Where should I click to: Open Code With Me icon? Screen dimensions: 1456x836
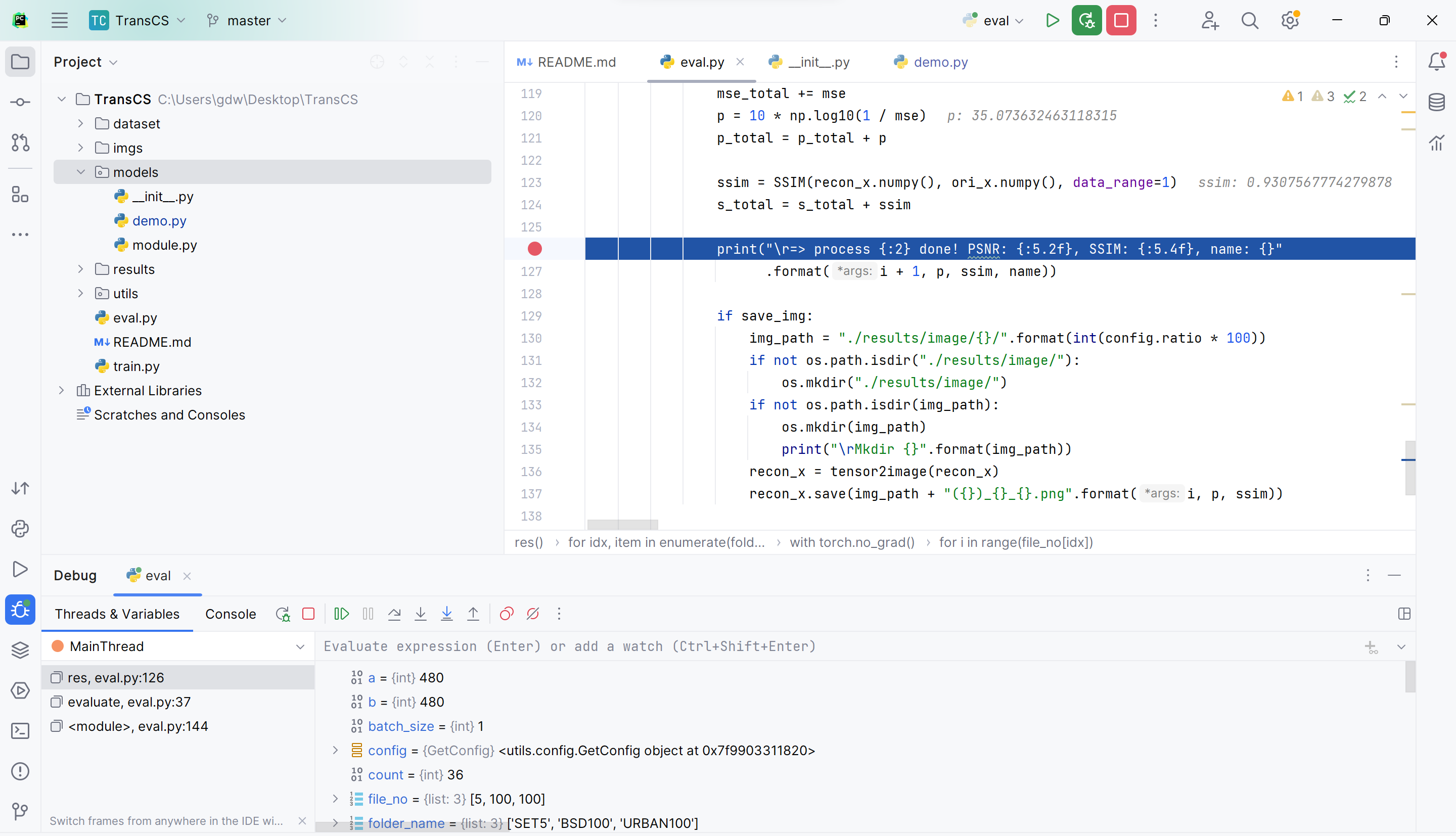click(1210, 21)
